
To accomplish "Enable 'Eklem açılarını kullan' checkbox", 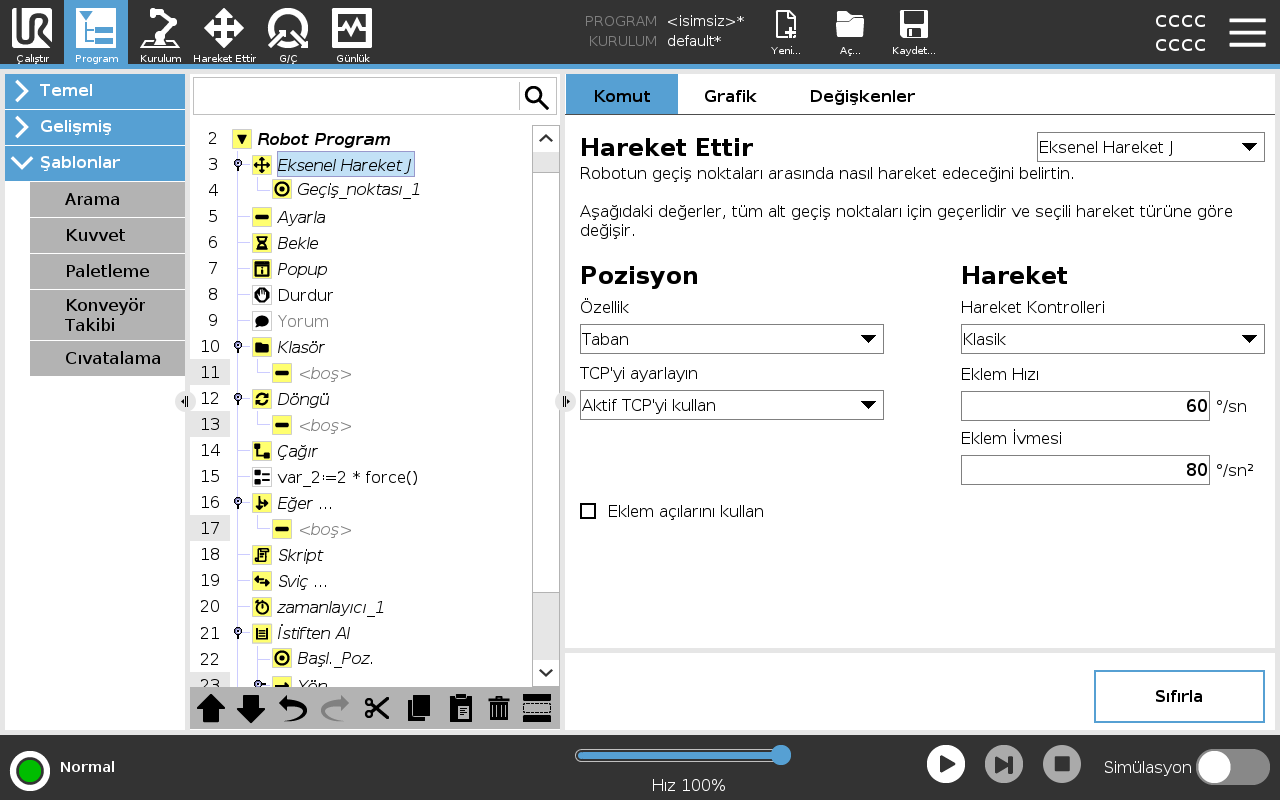I will click(588, 511).
